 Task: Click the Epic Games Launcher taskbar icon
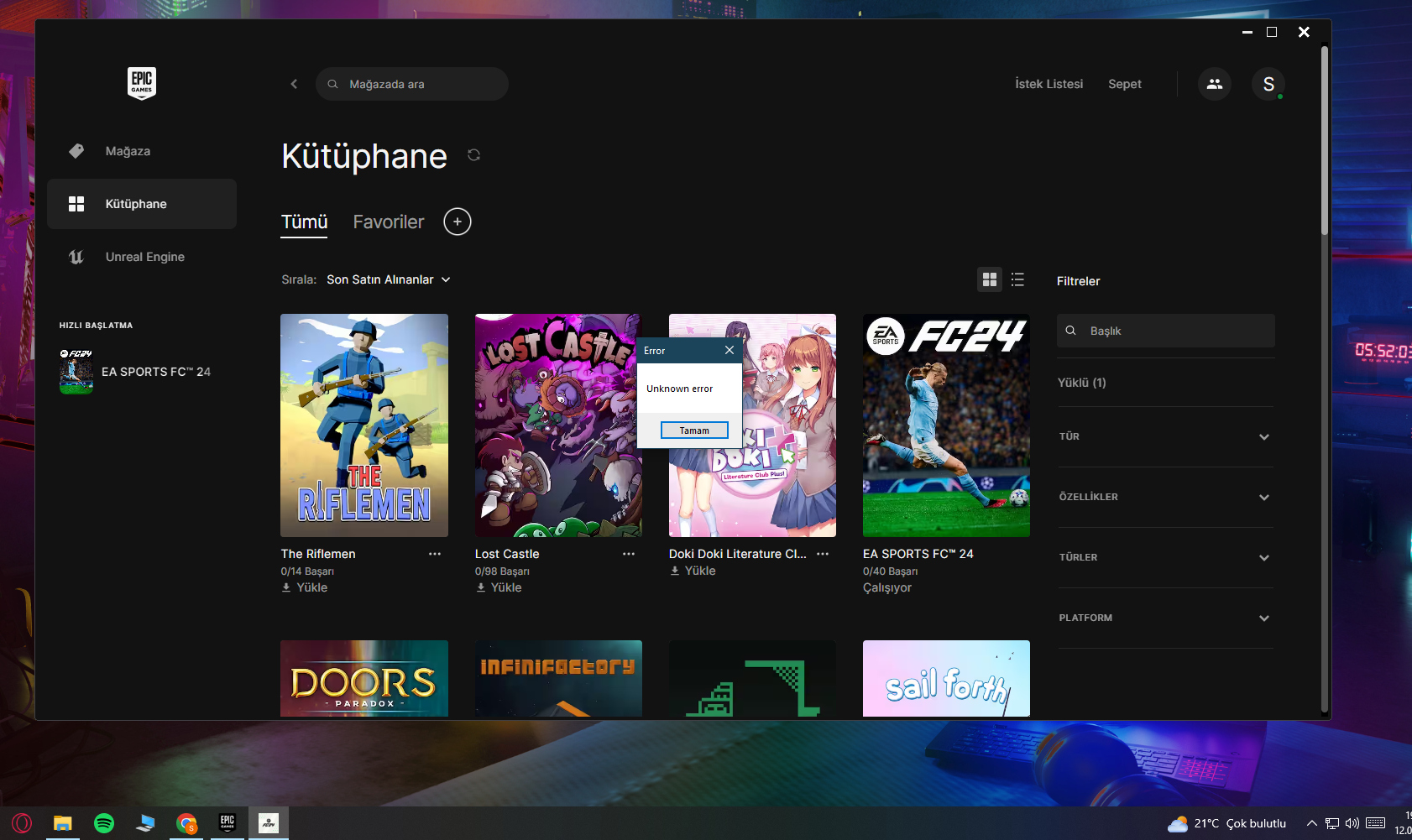point(227,823)
